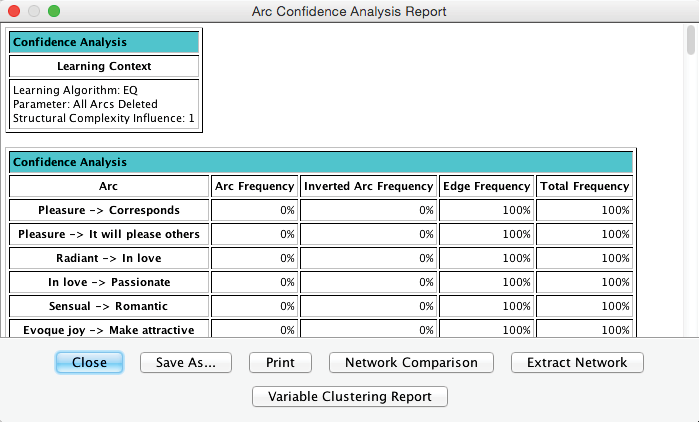Print the confidence analysis report
699x422 pixels.
pos(280,362)
